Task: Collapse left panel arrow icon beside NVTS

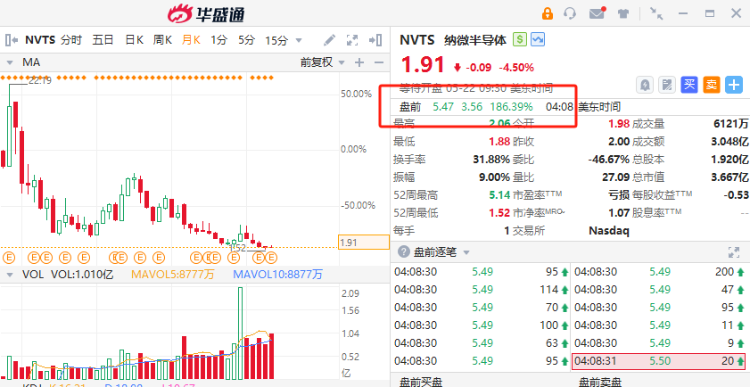Action: (11, 40)
